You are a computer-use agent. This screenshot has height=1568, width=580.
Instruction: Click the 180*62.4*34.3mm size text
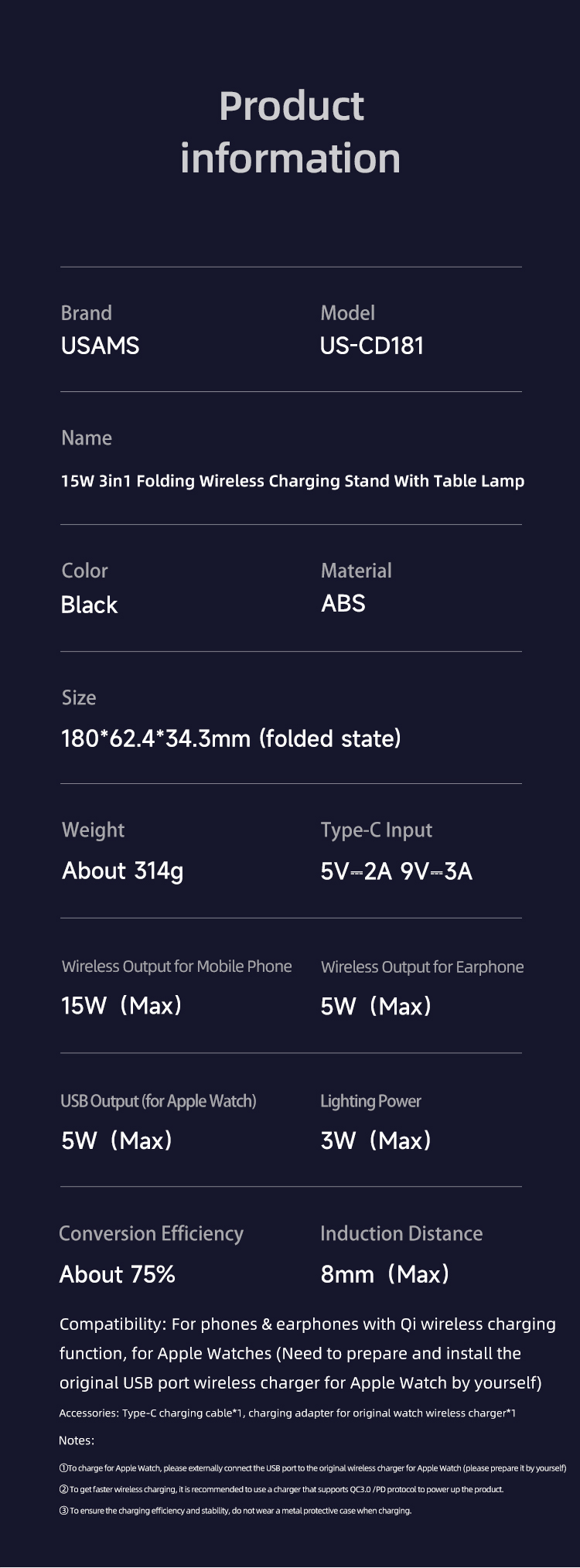[231, 738]
